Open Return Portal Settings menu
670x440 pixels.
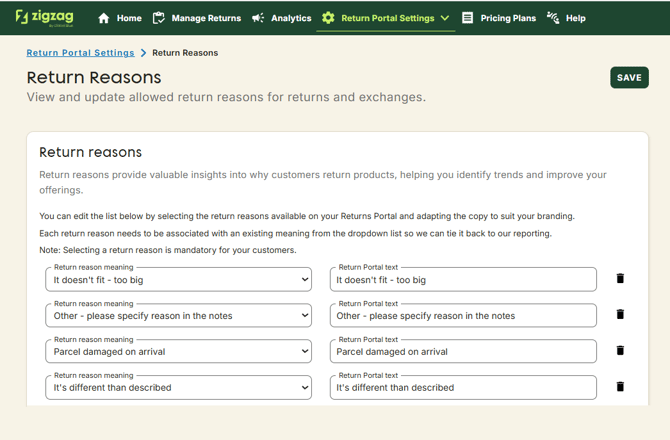point(388,18)
